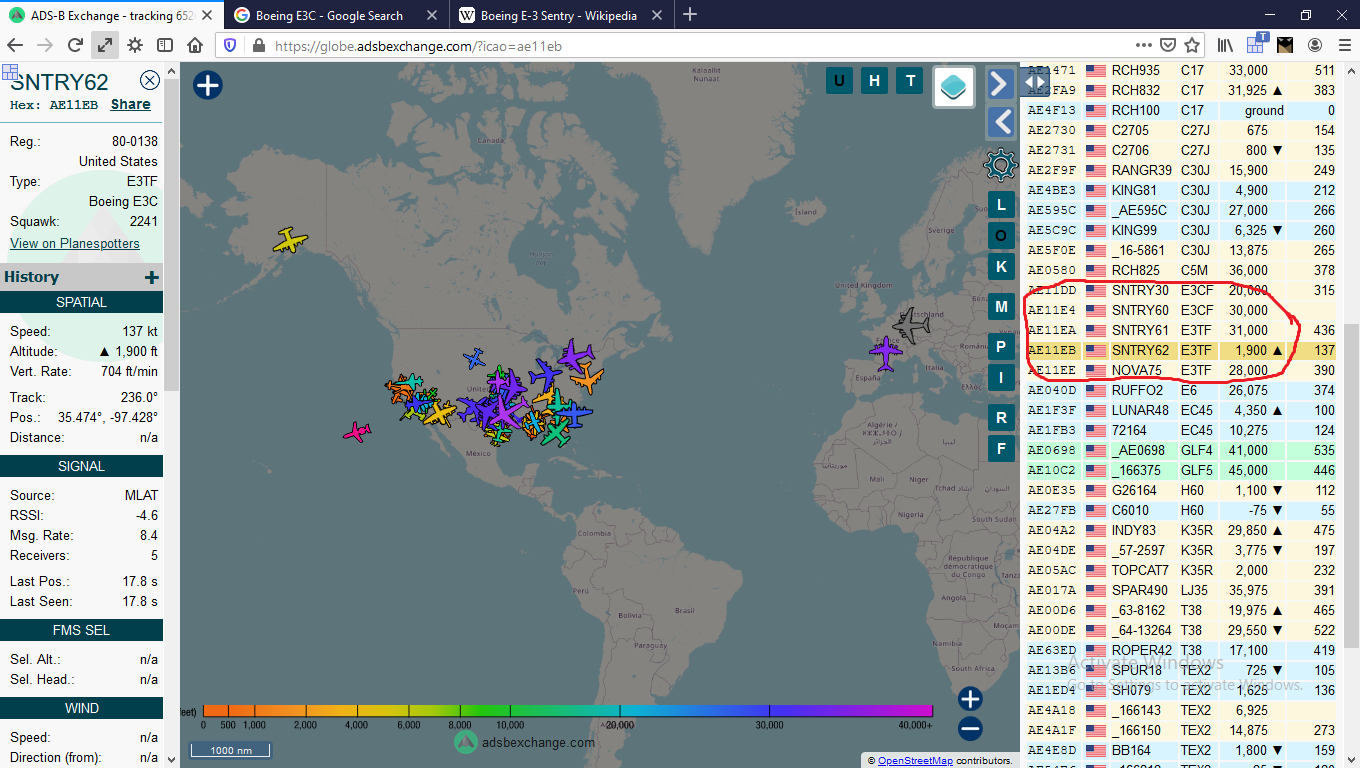
Task: Open View on Planespotters link
Action: pos(75,243)
